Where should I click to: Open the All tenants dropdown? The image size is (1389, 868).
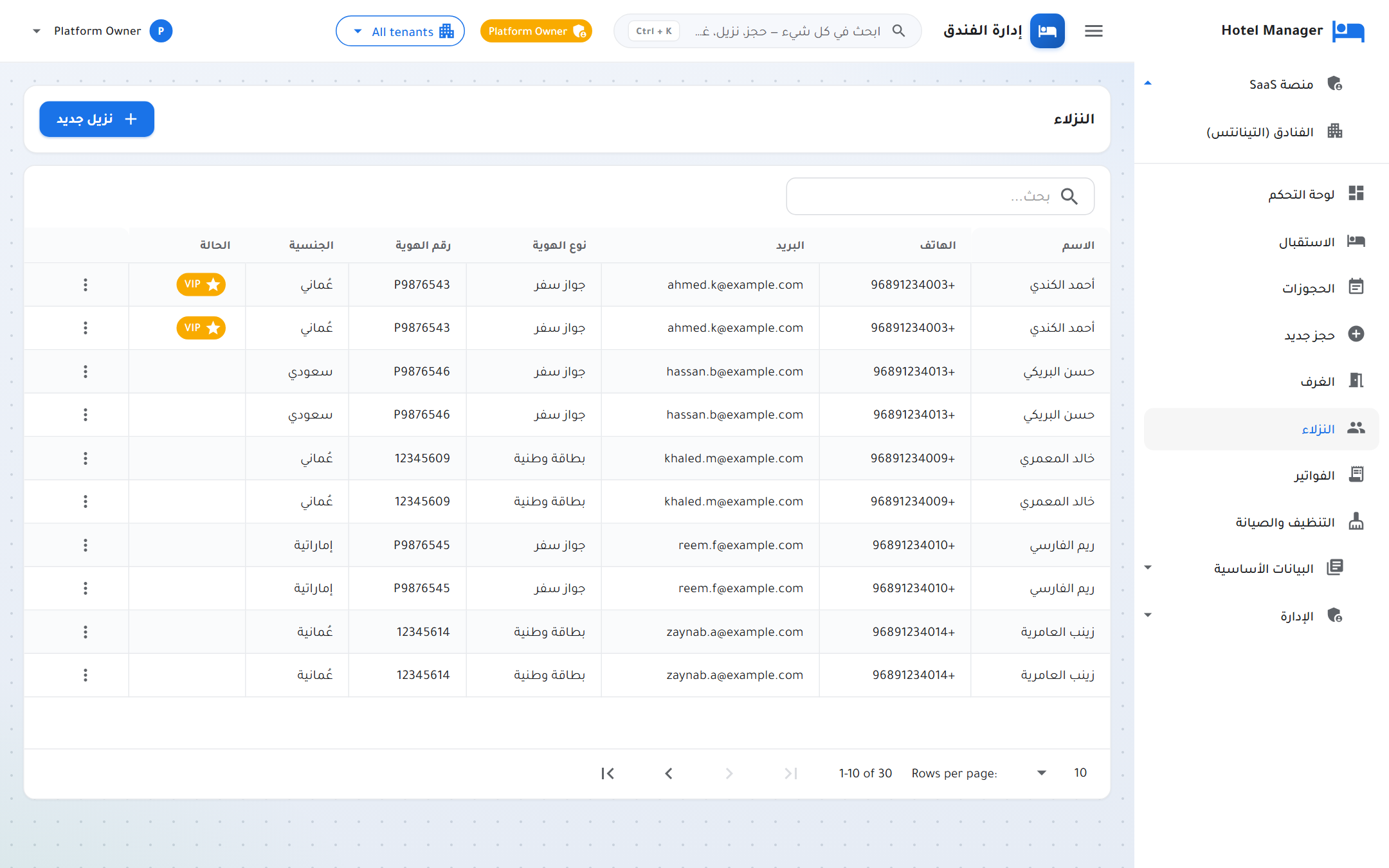pos(400,31)
